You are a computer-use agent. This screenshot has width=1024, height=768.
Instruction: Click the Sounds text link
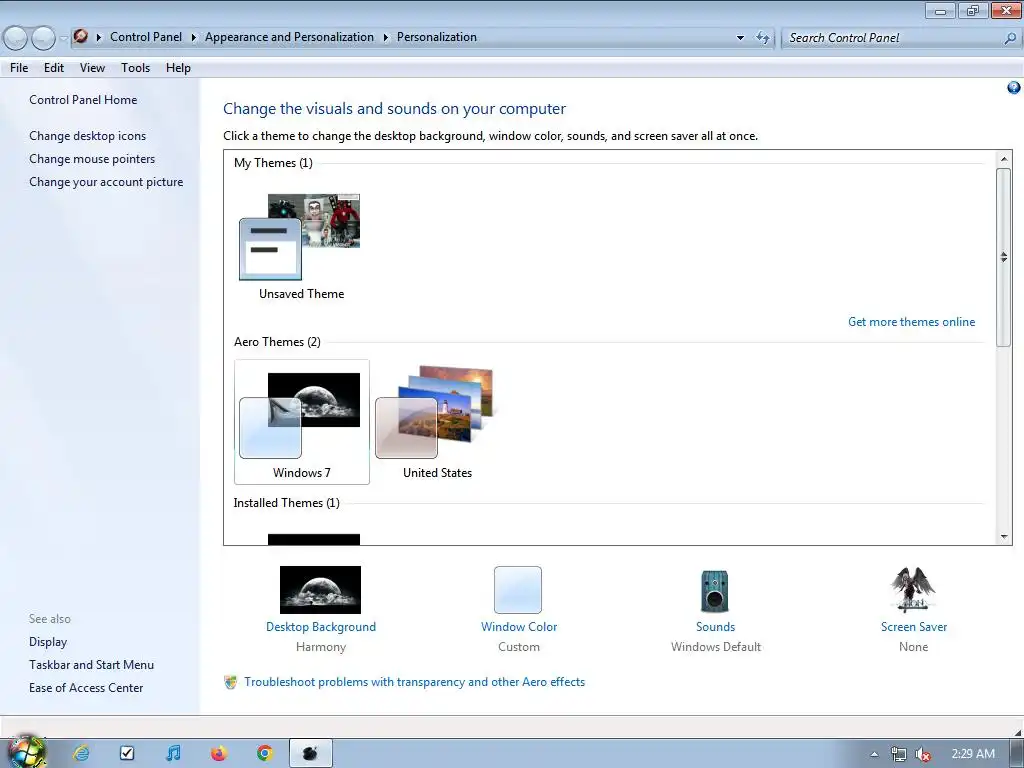pyautogui.click(x=715, y=627)
